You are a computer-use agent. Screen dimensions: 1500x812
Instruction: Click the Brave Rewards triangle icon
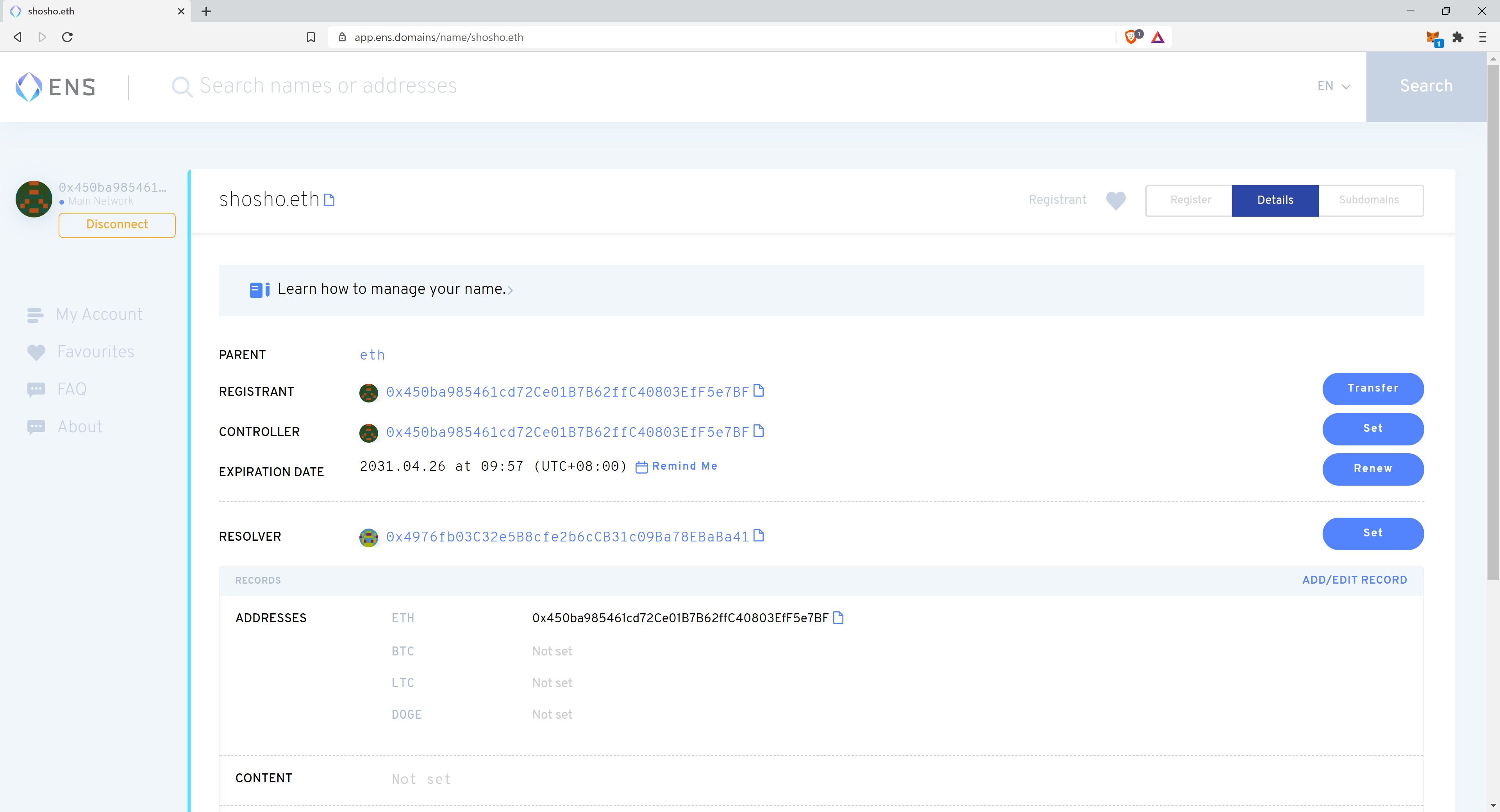pos(1157,37)
